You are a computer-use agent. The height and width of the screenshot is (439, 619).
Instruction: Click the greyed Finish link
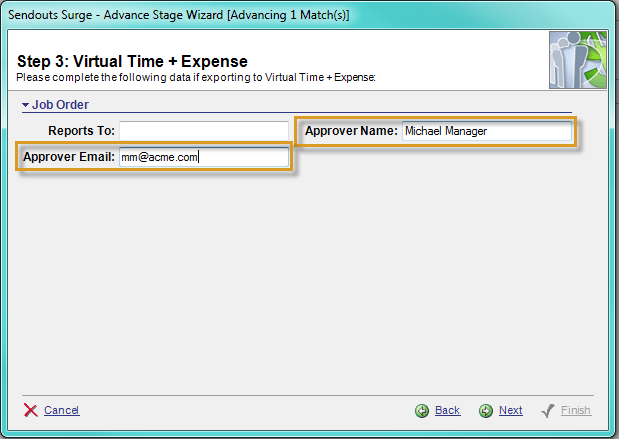point(576,410)
